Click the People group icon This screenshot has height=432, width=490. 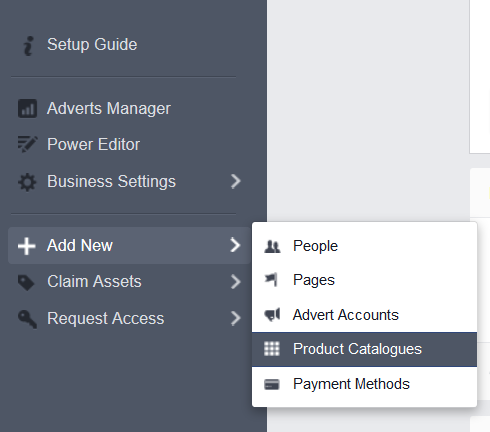(272, 247)
